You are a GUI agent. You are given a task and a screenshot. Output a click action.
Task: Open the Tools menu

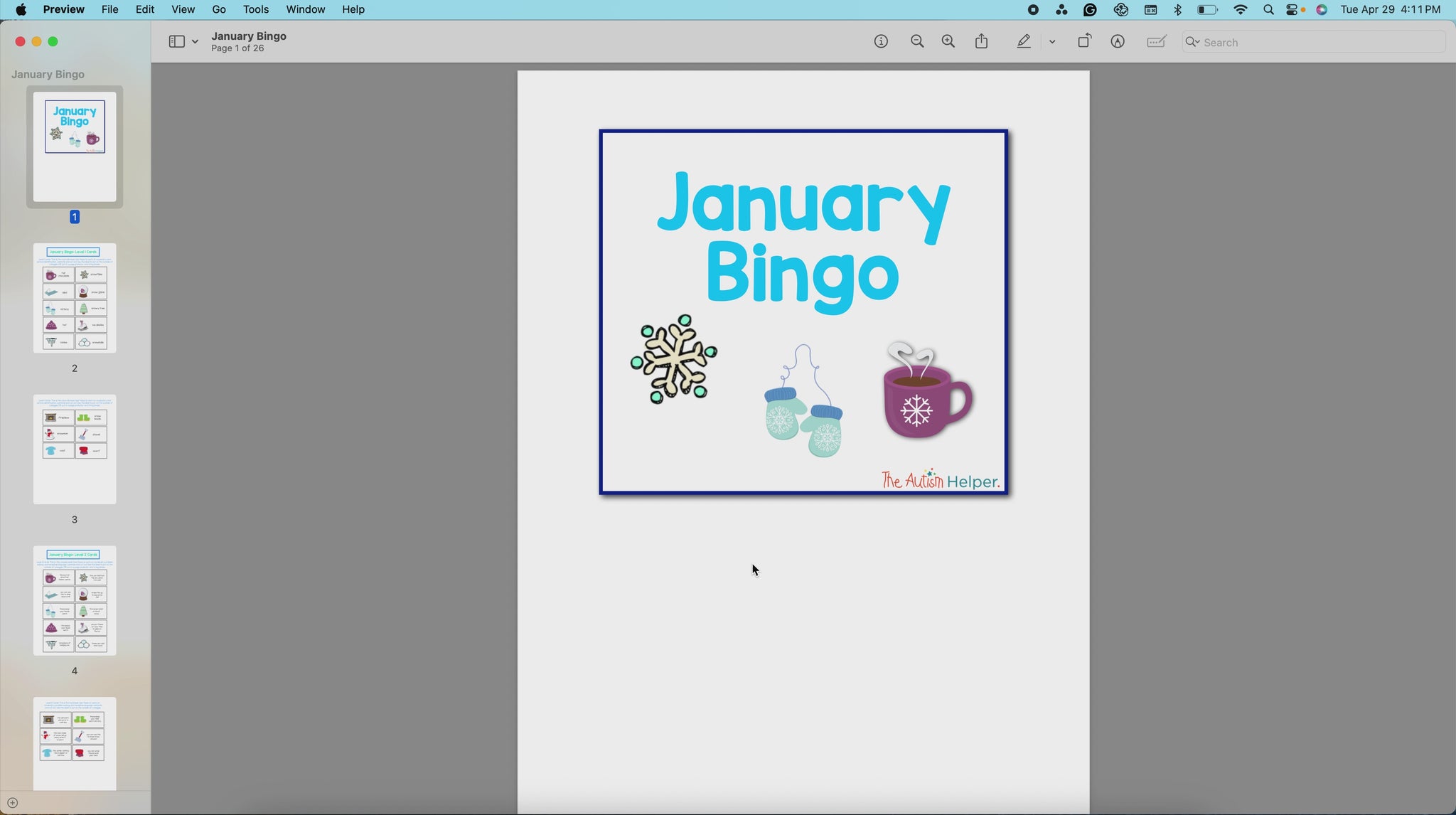click(x=255, y=9)
